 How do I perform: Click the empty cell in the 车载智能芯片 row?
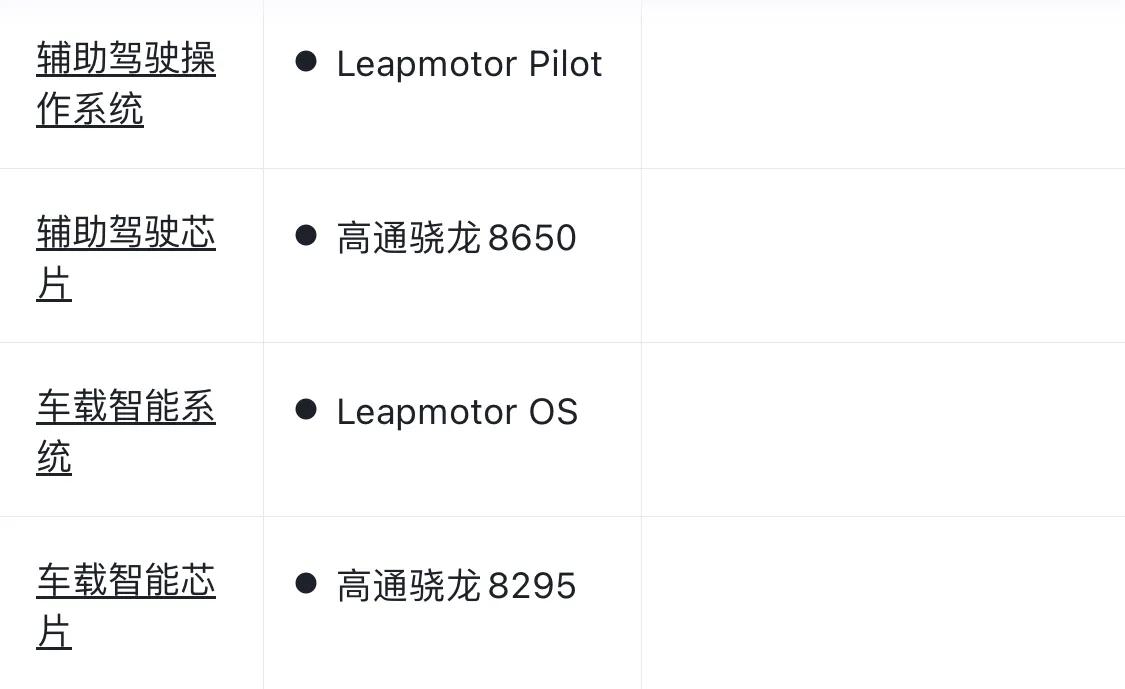point(883,603)
